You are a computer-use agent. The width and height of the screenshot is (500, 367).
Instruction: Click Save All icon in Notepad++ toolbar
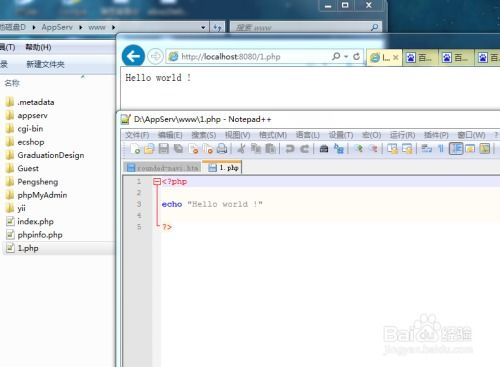click(178, 149)
